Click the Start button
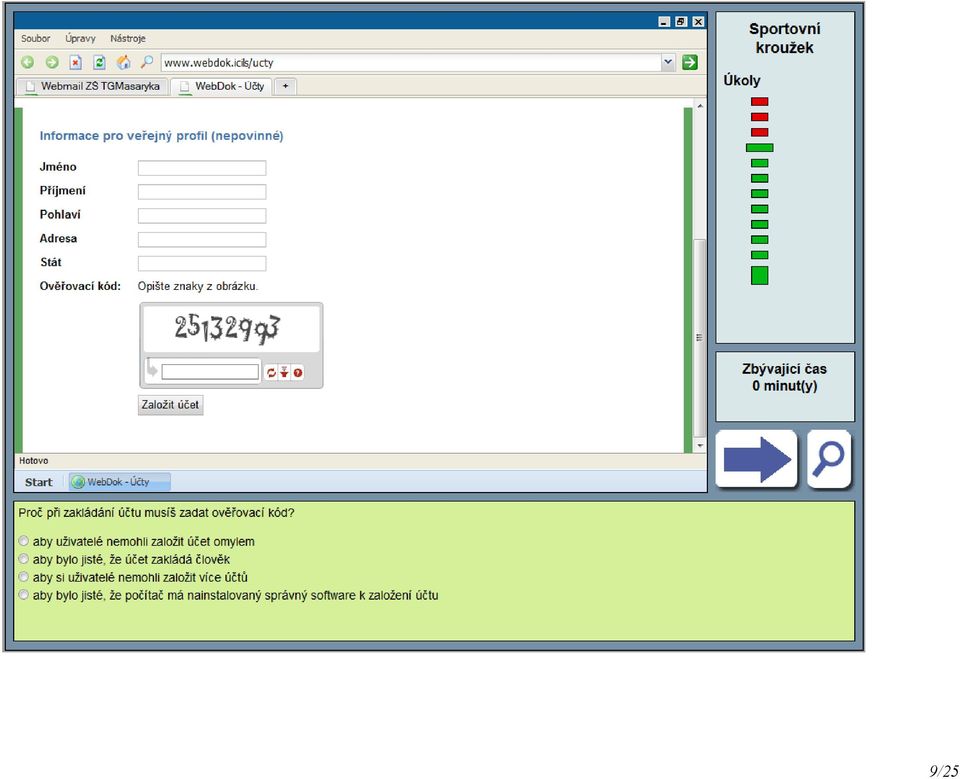Image resolution: width=960 pixels, height=779 pixels. coord(39,483)
